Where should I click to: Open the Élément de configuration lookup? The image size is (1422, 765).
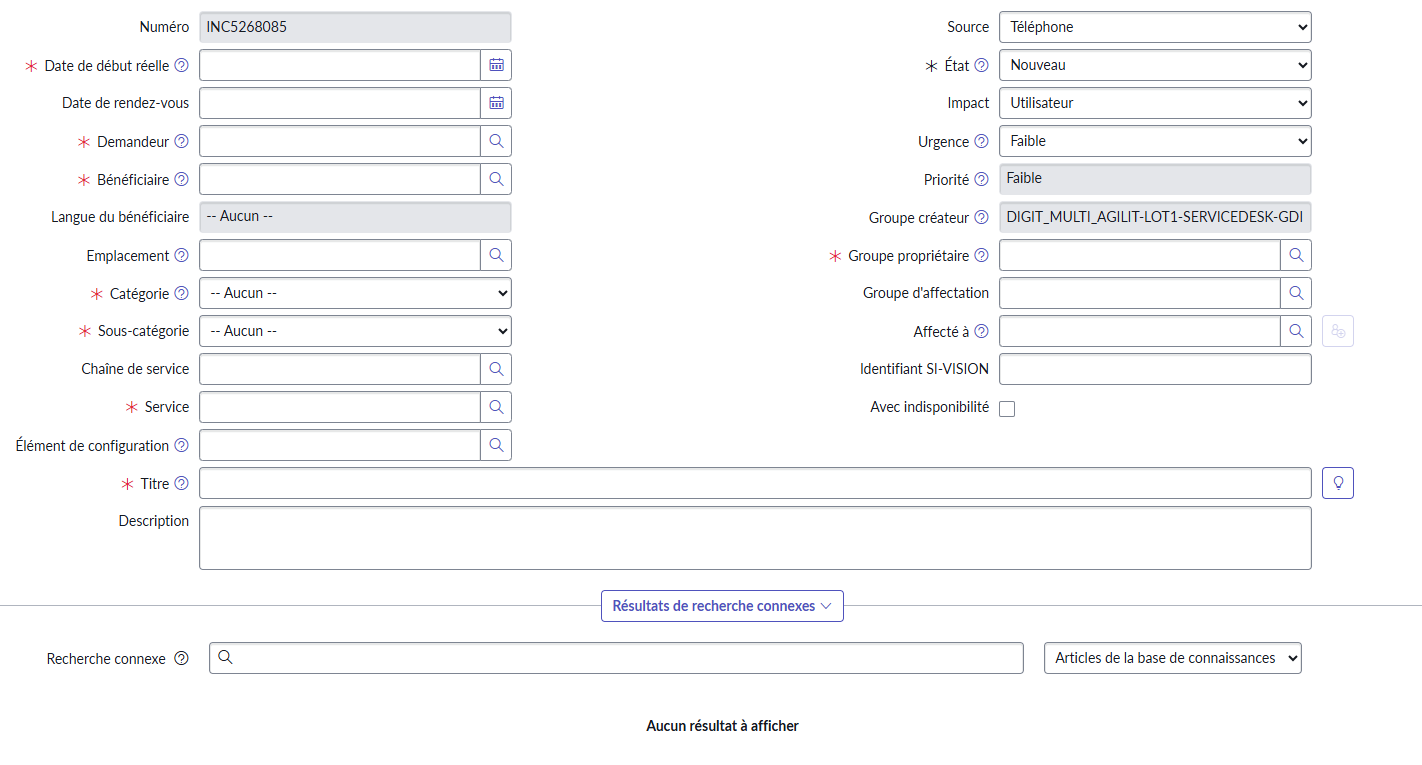click(496, 445)
